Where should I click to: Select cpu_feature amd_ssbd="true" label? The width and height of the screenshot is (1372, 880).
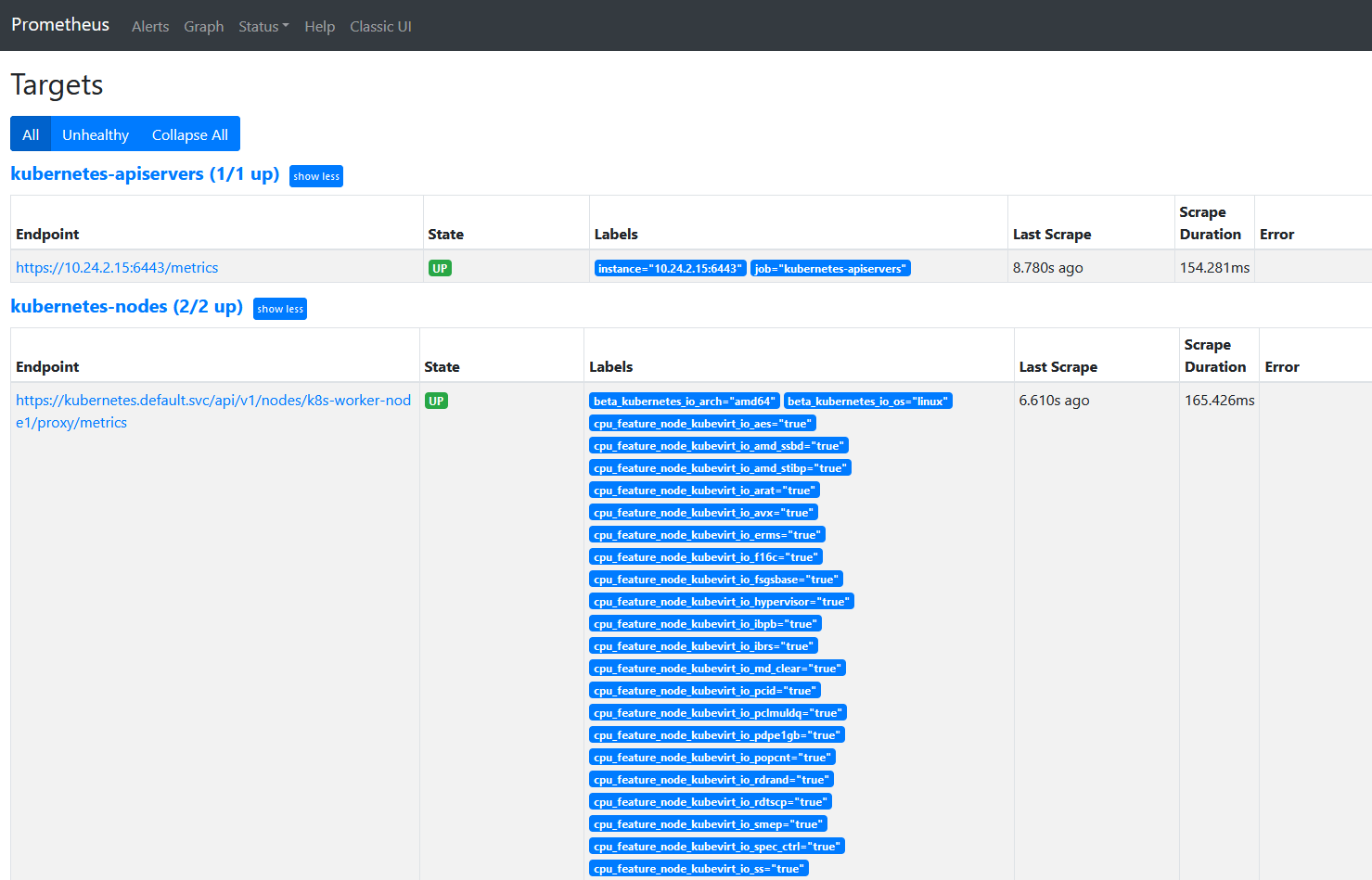point(719,445)
